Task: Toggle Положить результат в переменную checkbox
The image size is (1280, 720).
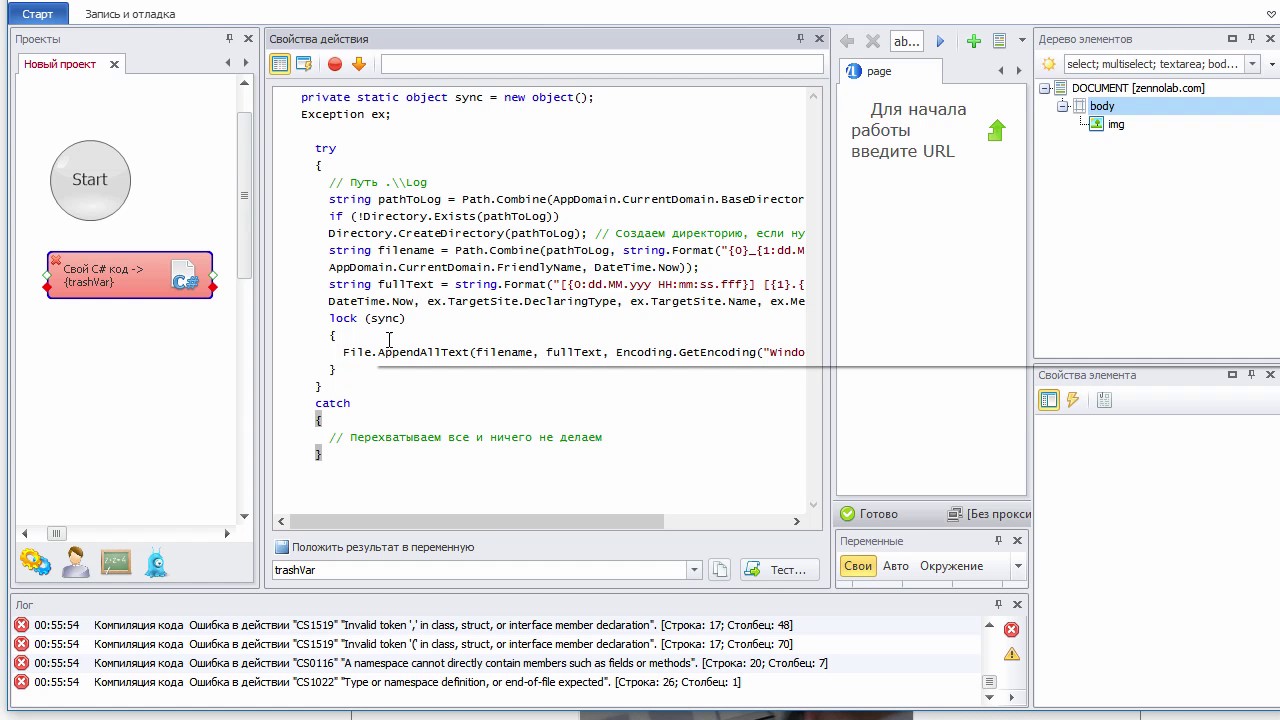Action: pyautogui.click(x=282, y=547)
